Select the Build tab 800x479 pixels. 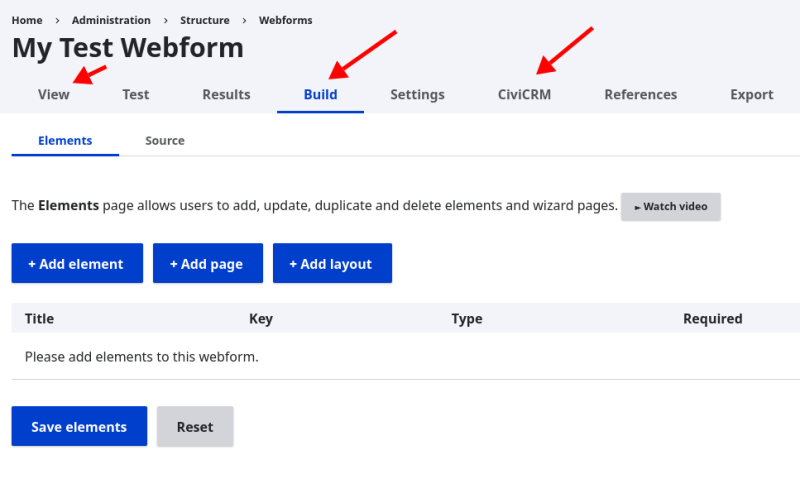click(320, 94)
